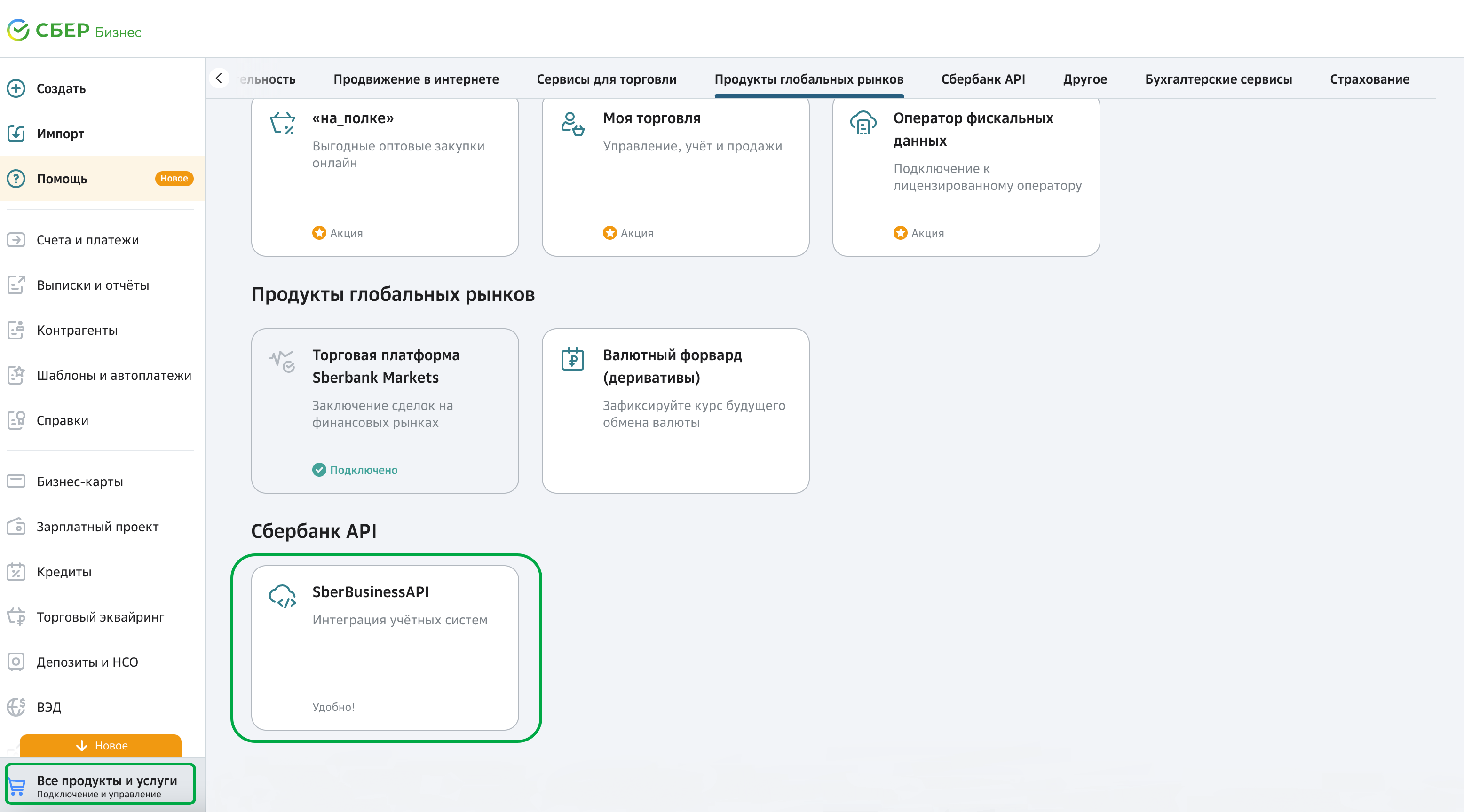Go to Депозиты и НСО
Screen dimensions: 1464x812
(103, 662)
